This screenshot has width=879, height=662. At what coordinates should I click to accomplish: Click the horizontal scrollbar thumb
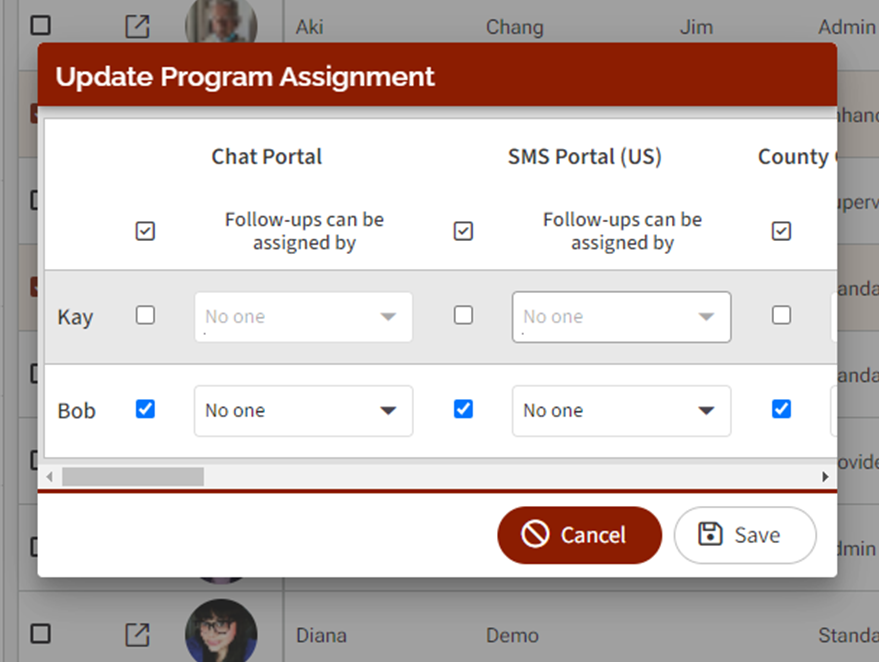coord(132,477)
